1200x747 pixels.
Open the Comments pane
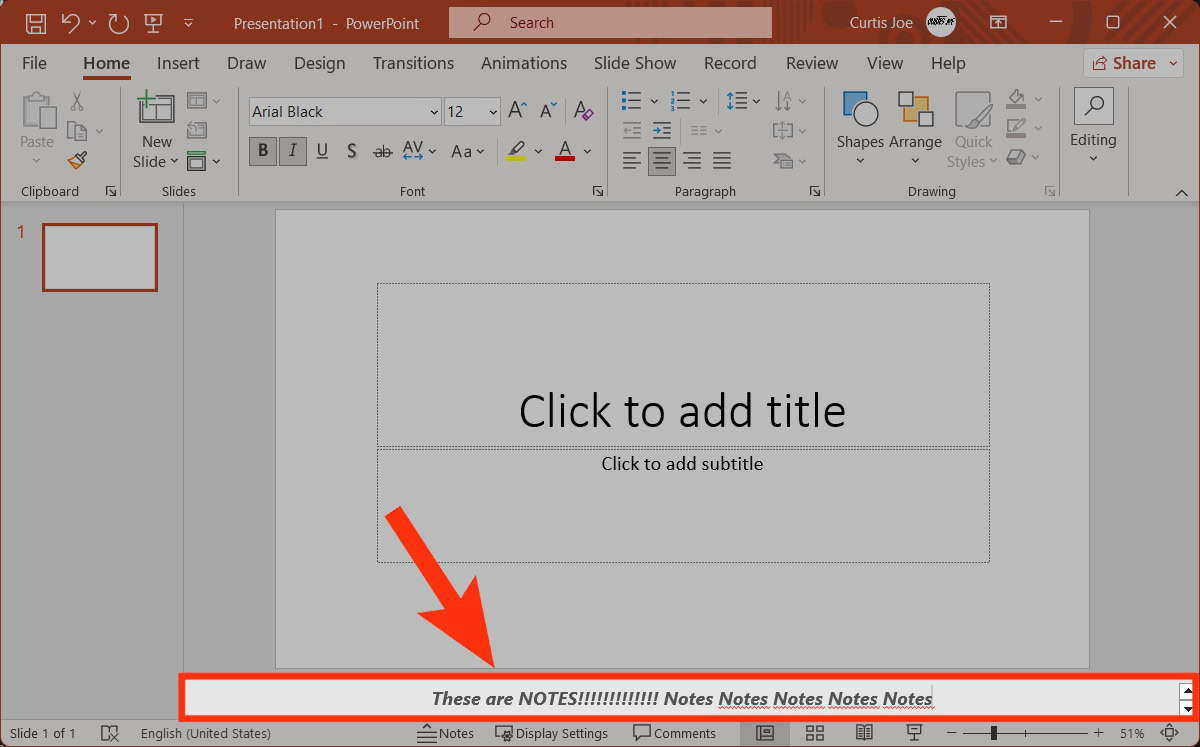(674, 733)
